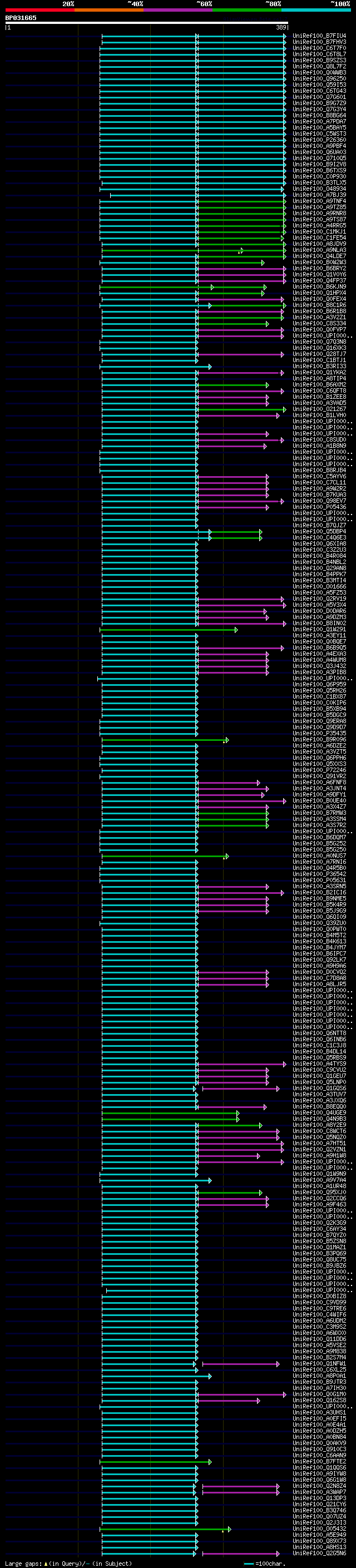Select hit UniRef100_A8Y2E9

(319, 1125)
